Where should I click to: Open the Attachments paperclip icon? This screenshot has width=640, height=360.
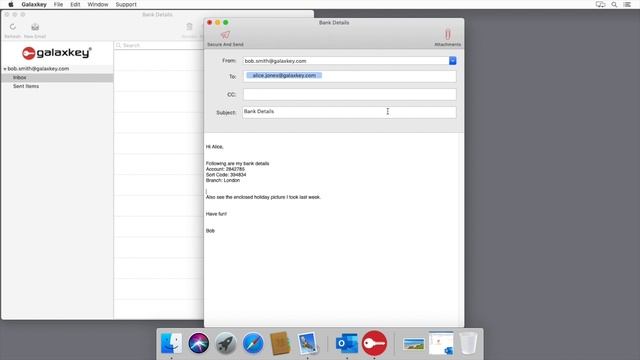448,35
